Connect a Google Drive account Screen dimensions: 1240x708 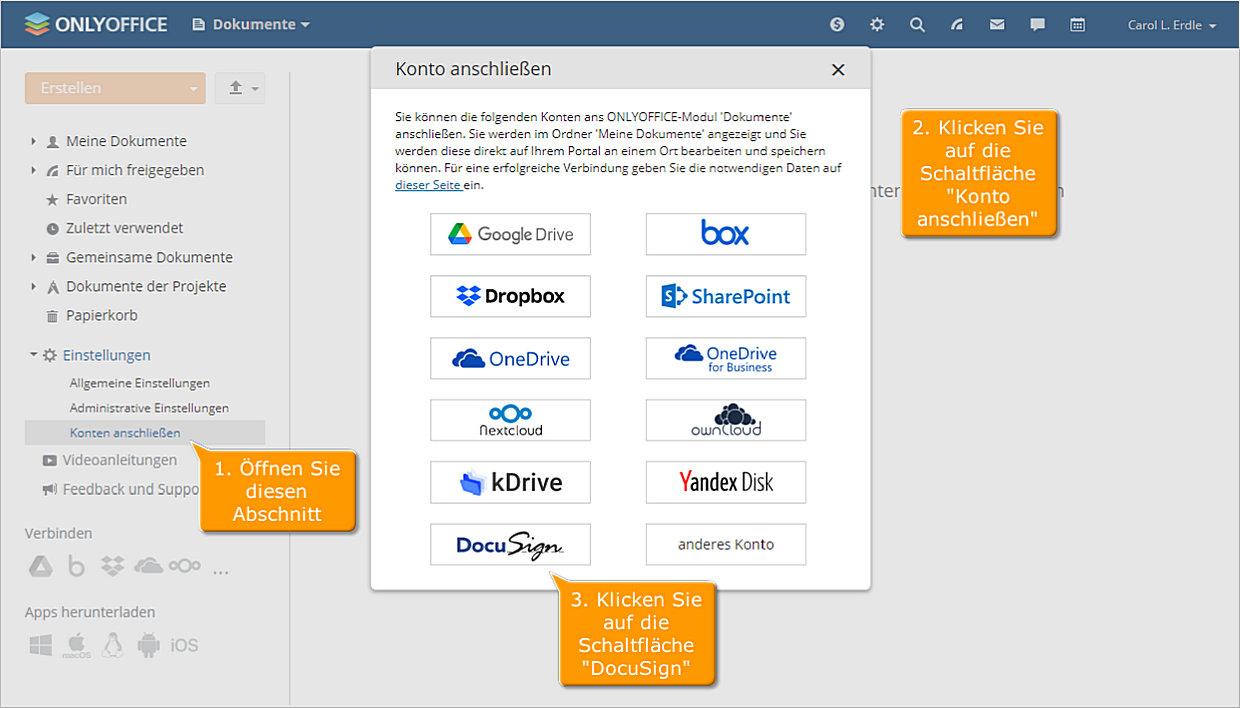tap(510, 234)
